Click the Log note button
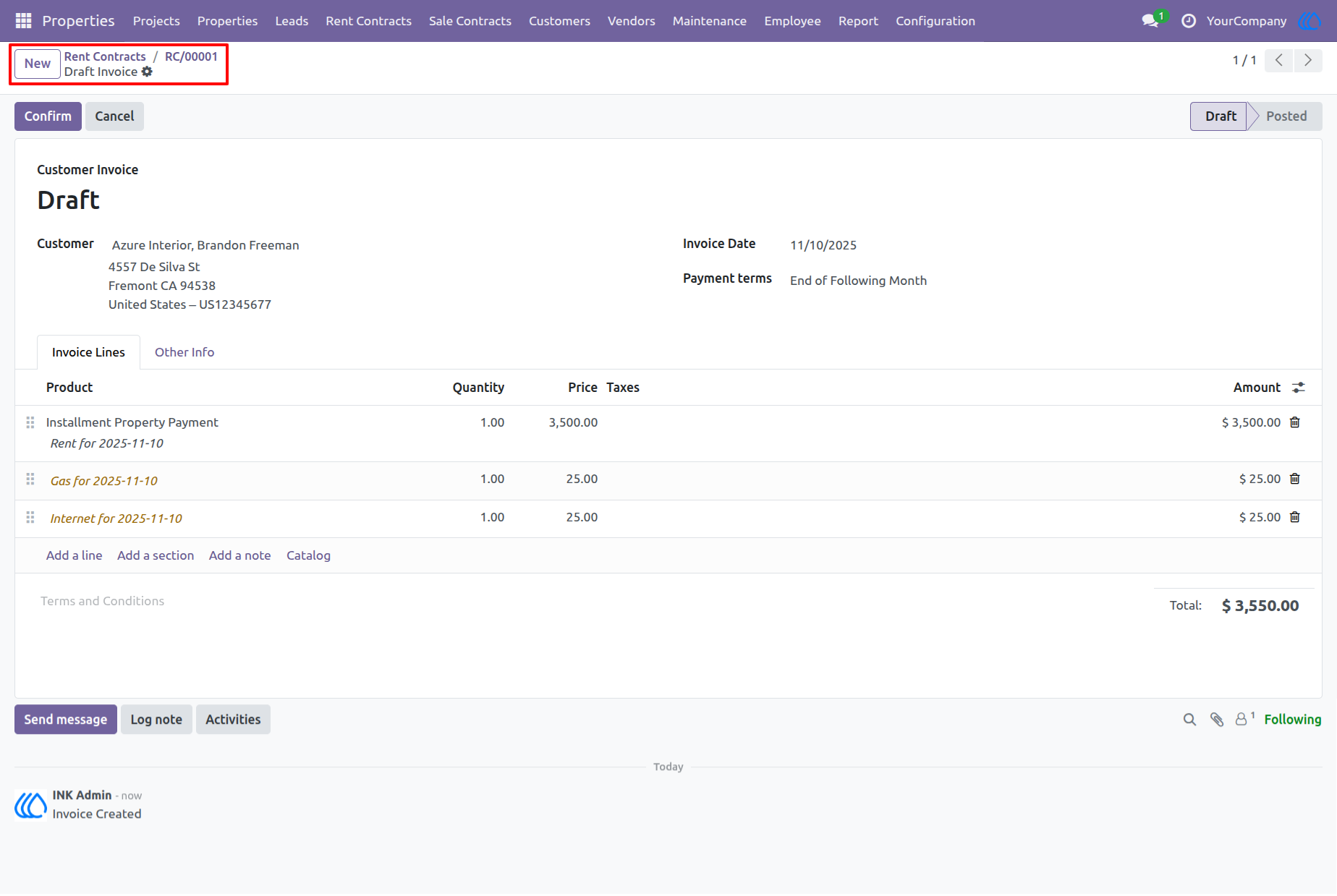Screen dimensions: 1337x896 point(156,720)
